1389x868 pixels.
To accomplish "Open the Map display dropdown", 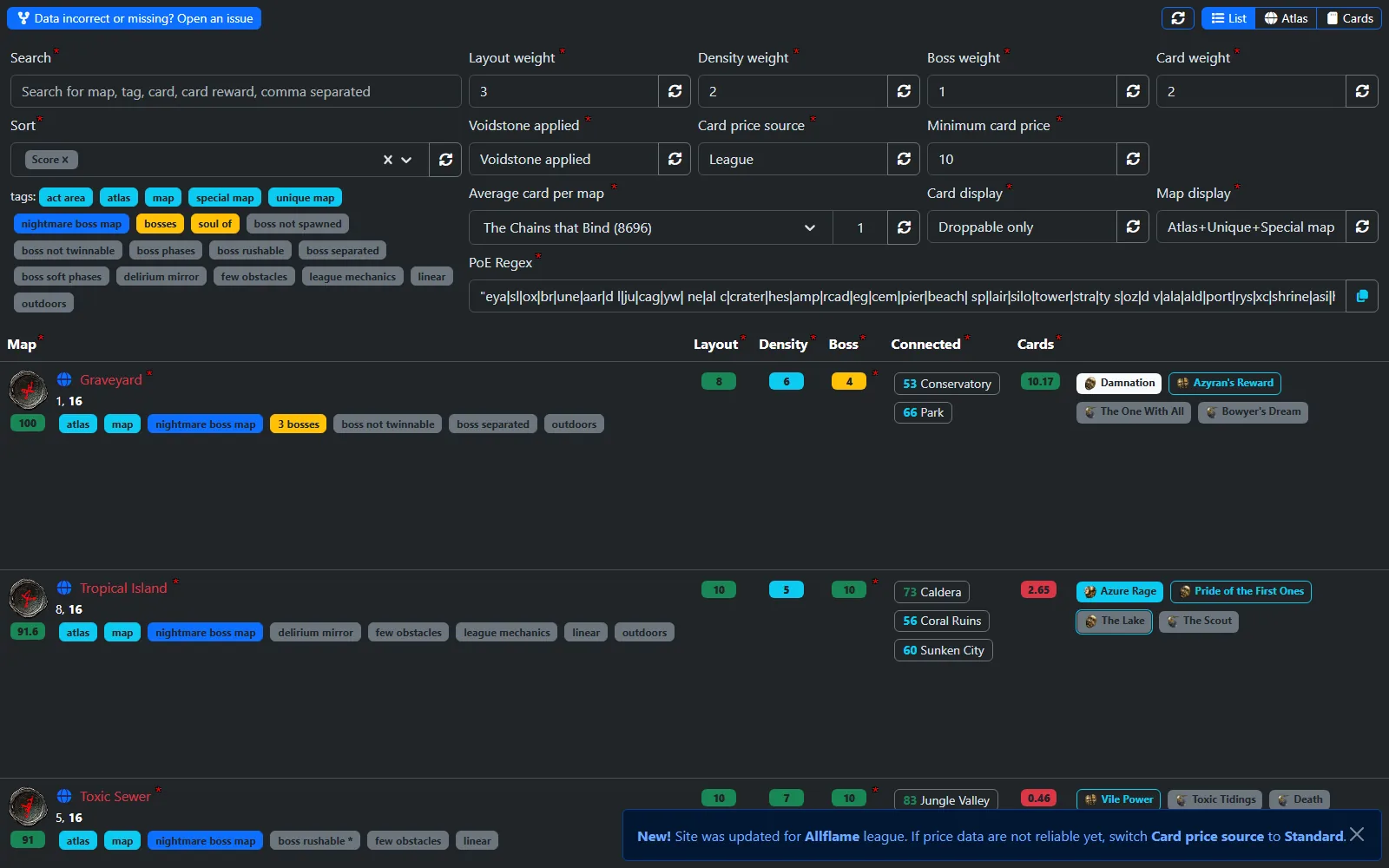I will [x=1251, y=227].
